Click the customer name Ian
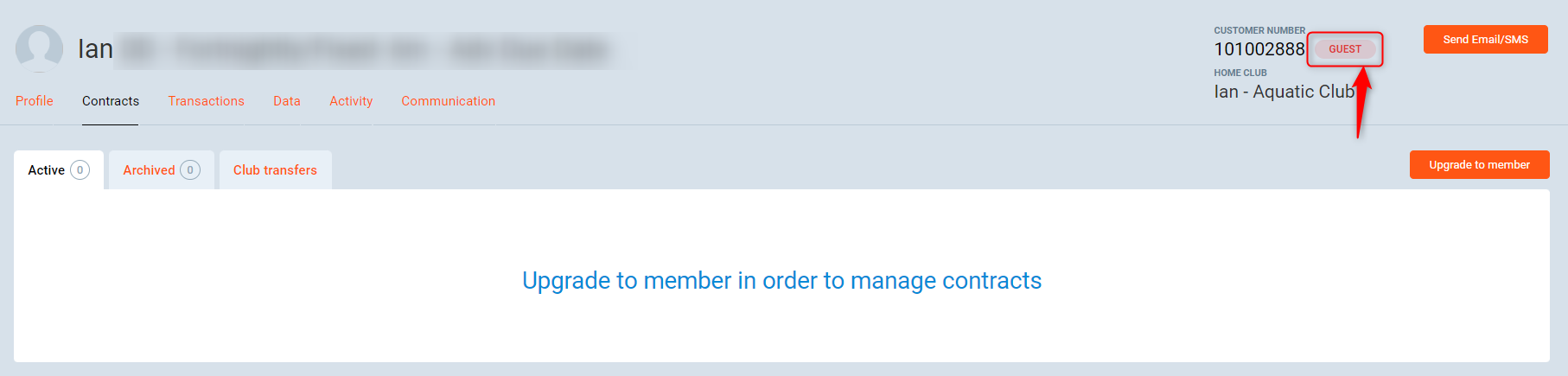Image resolution: width=1568 pixels, height=376 pixels. point(95,49)
